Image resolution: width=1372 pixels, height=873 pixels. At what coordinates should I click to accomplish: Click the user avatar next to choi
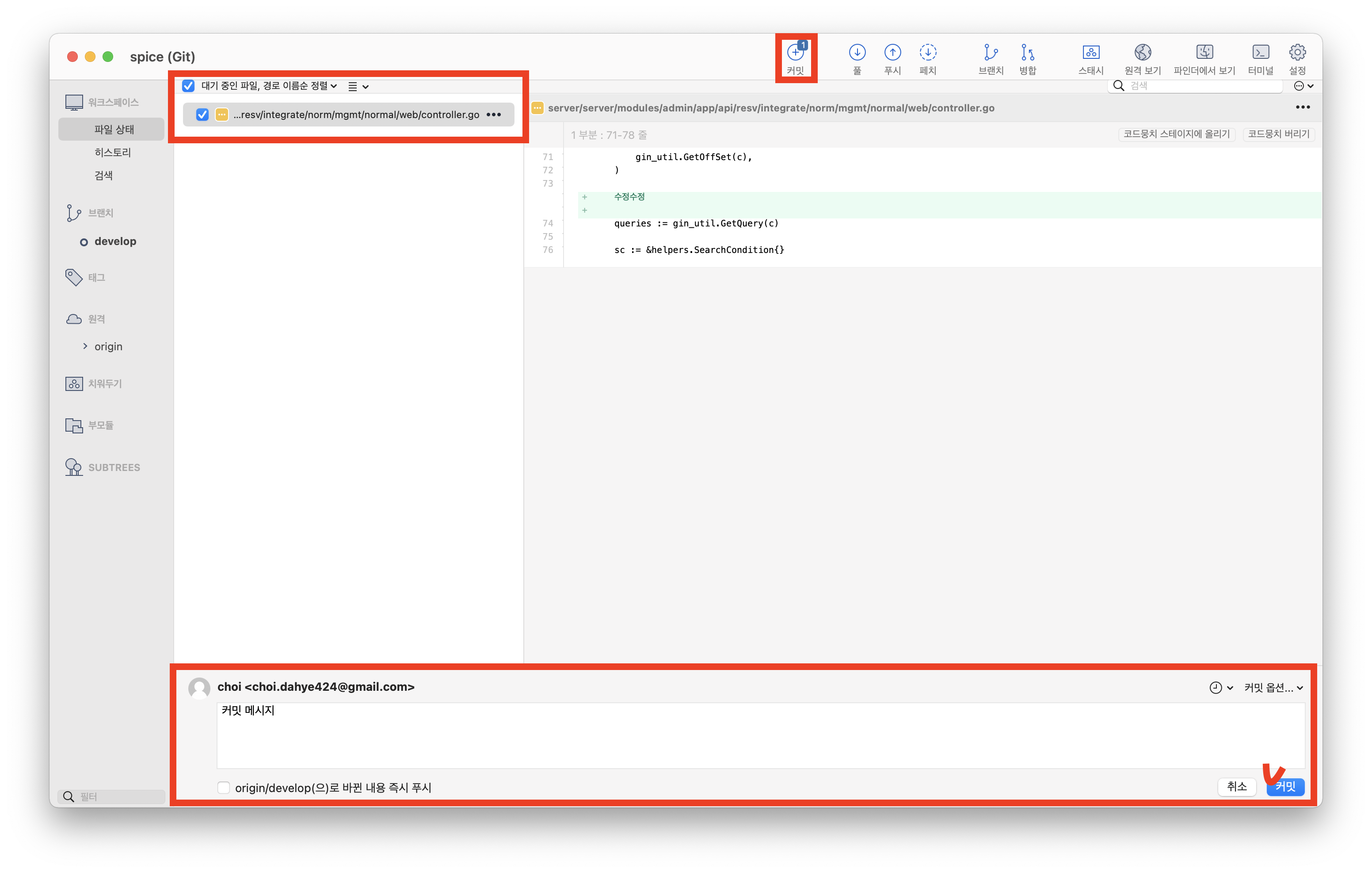(x=199, y=688)
